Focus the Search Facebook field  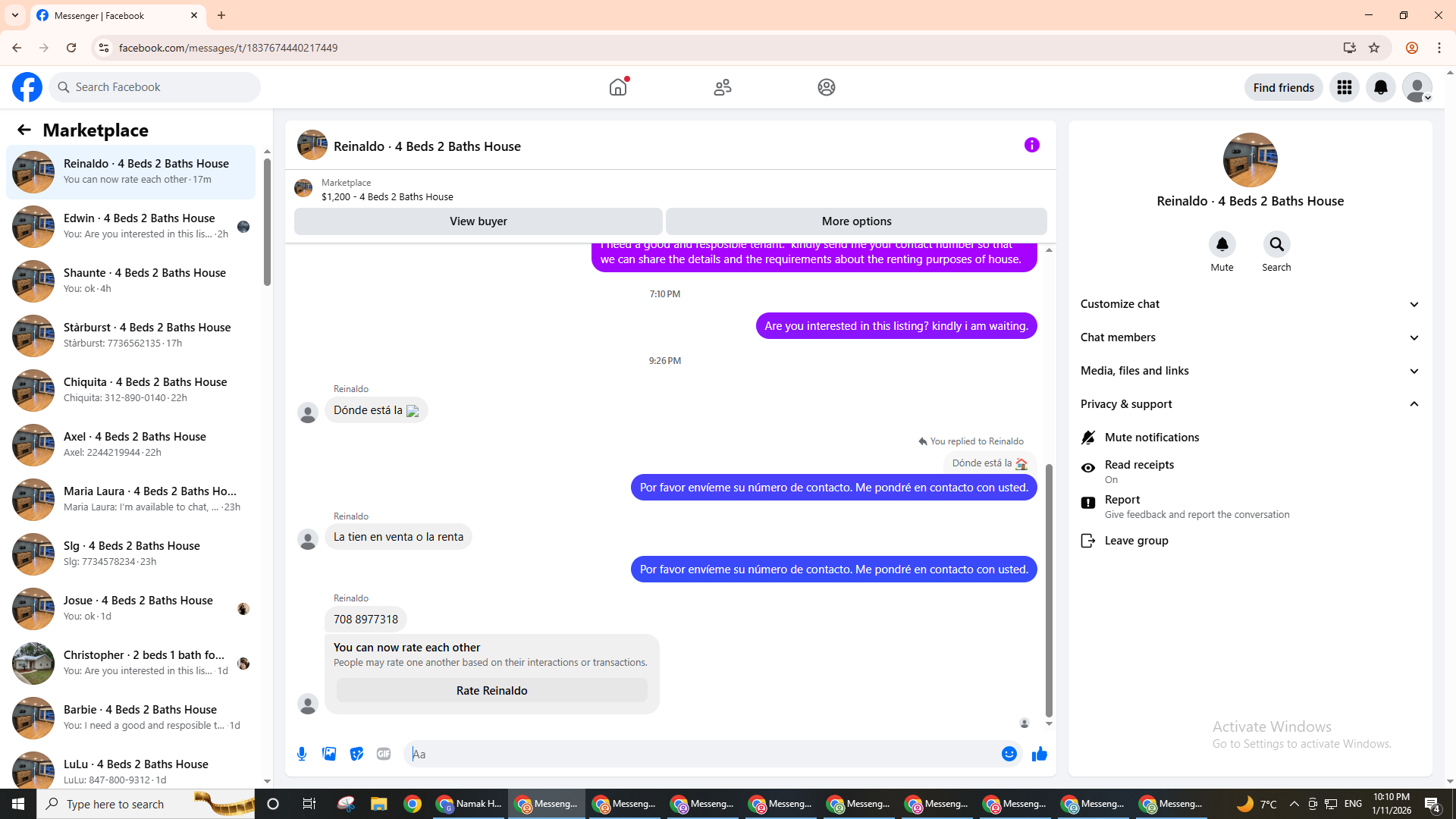tap(155, 87)
